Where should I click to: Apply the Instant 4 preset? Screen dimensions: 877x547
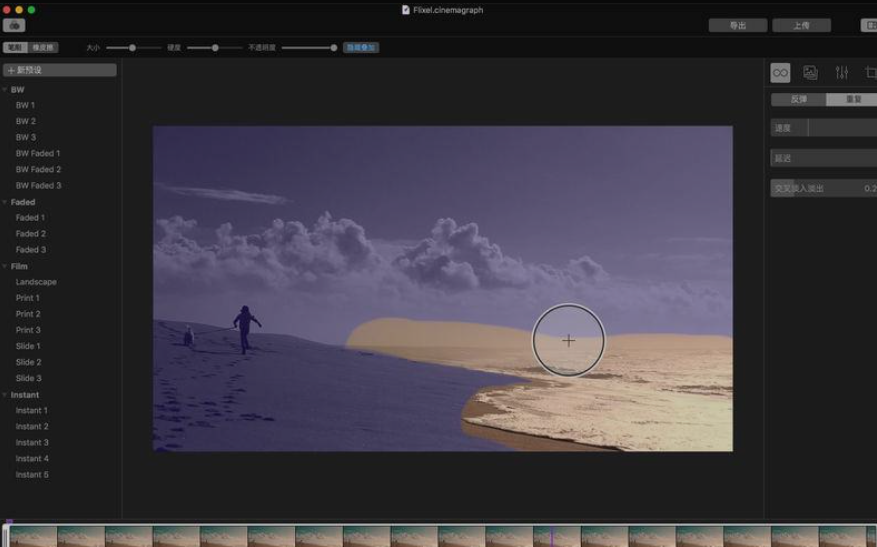32,459
